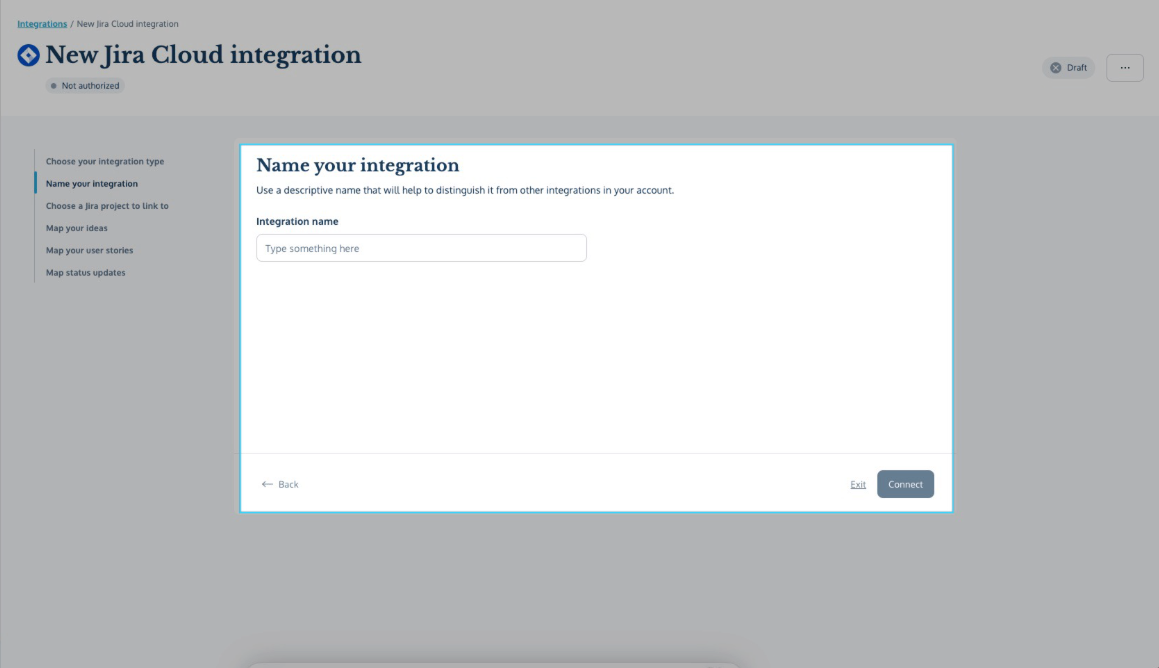Click the New Jira Cloud integration breadcrumb text
The height and width of the screenshot is (668, 1159).
(x=128, y=24)
